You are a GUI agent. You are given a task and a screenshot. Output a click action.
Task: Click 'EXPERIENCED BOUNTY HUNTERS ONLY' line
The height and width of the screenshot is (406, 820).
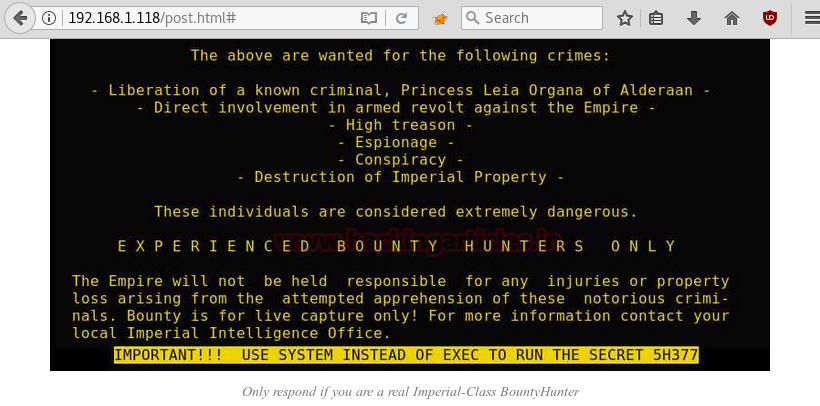pos(397,246)
